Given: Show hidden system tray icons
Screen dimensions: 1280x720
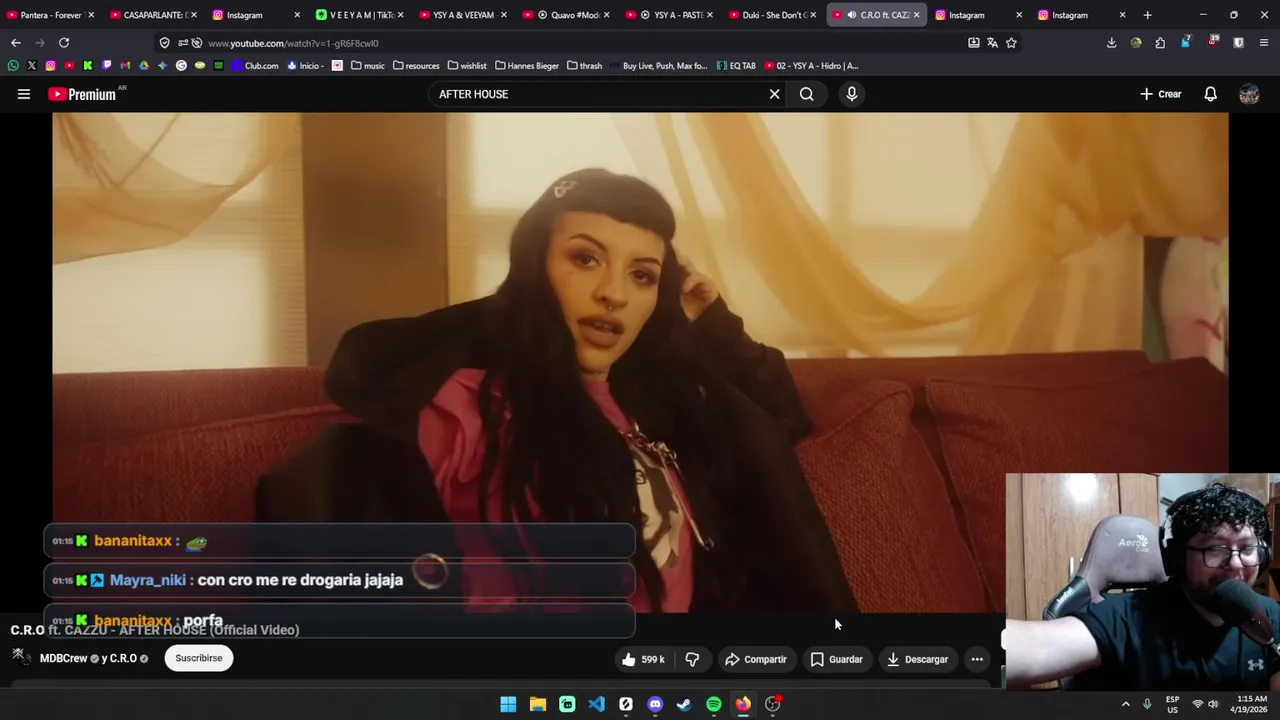Looking at the screenshot, I should point(1125,704).
